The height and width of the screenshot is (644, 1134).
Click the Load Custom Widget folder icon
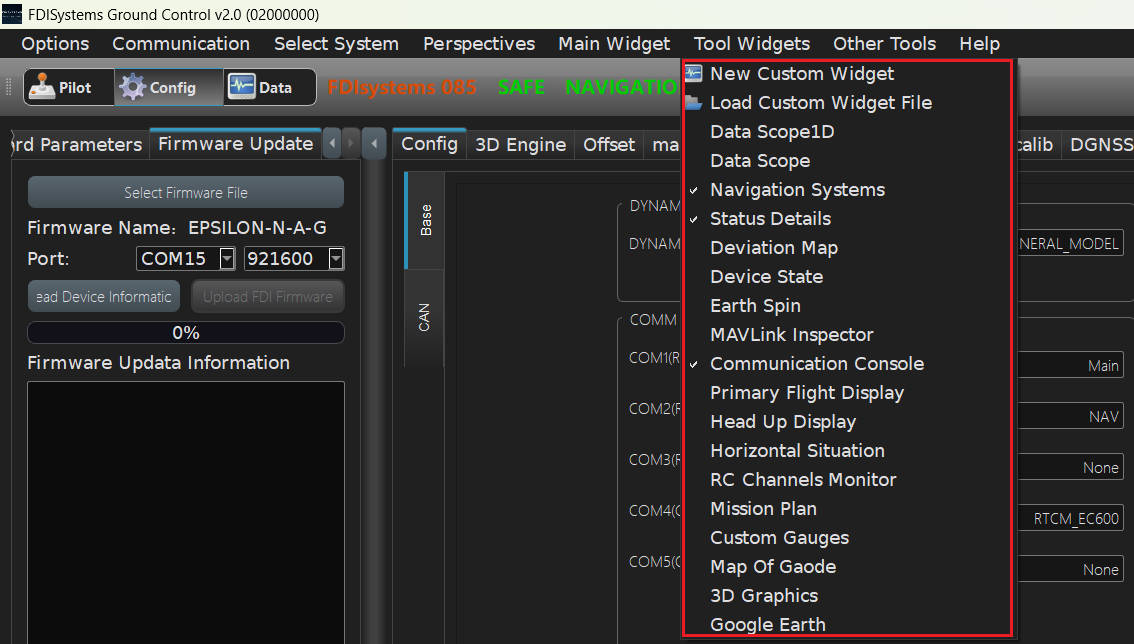tap(694, 102)
